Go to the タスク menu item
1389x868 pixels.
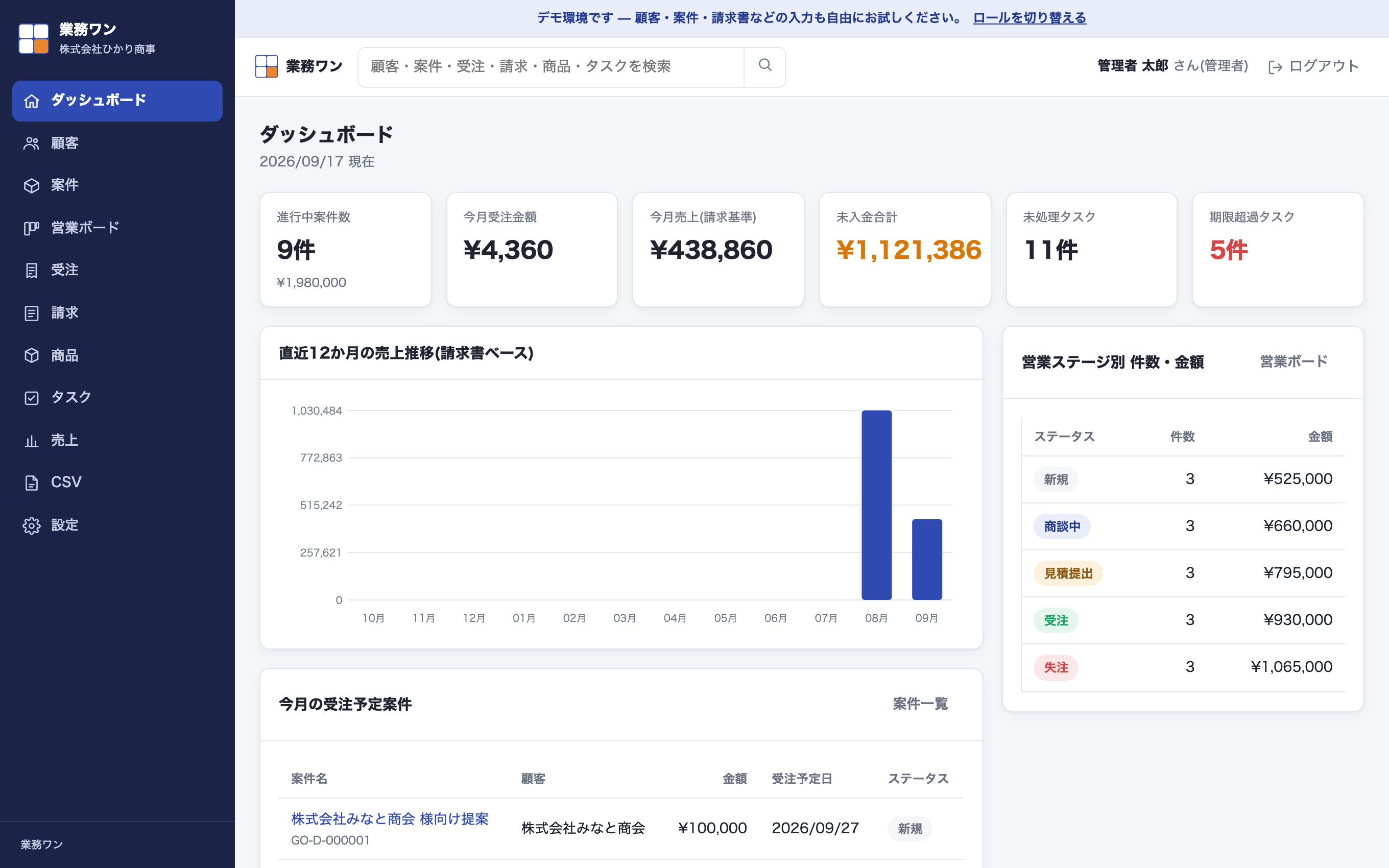pos(117,398)
